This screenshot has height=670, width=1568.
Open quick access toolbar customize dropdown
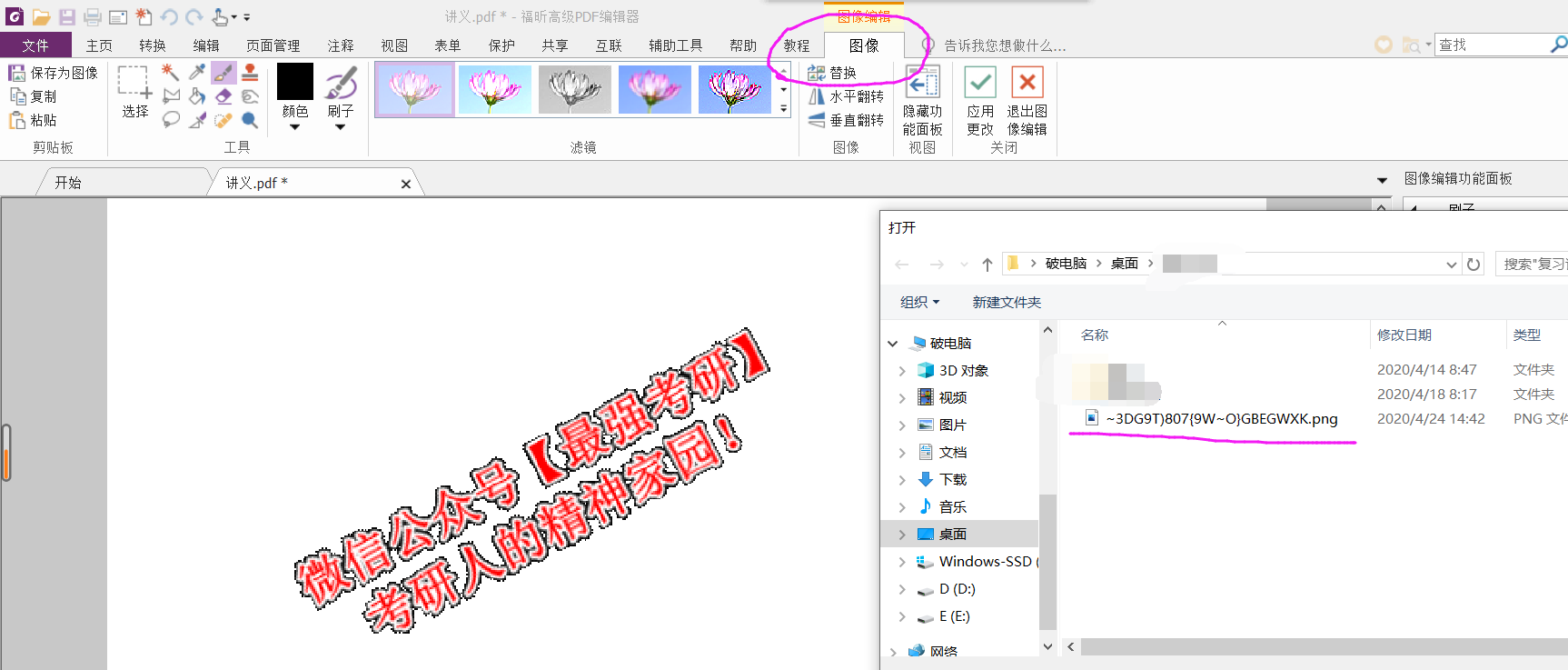pyautogui.click(x=247, y=16)
